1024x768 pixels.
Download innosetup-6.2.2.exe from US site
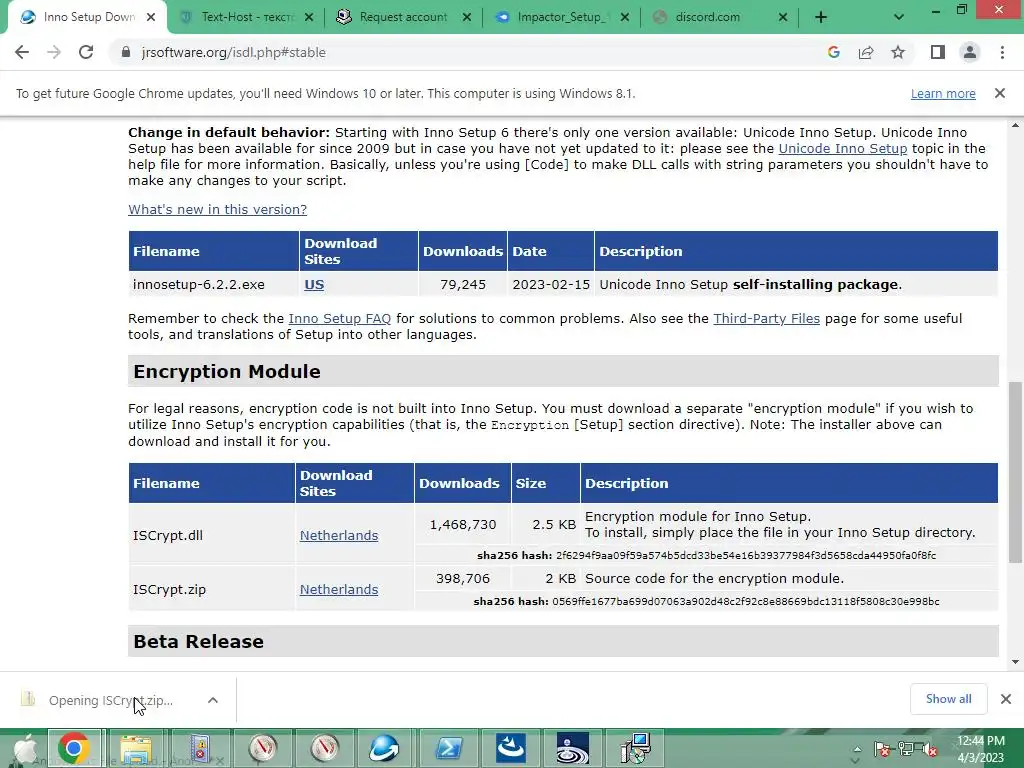(314, 285)
